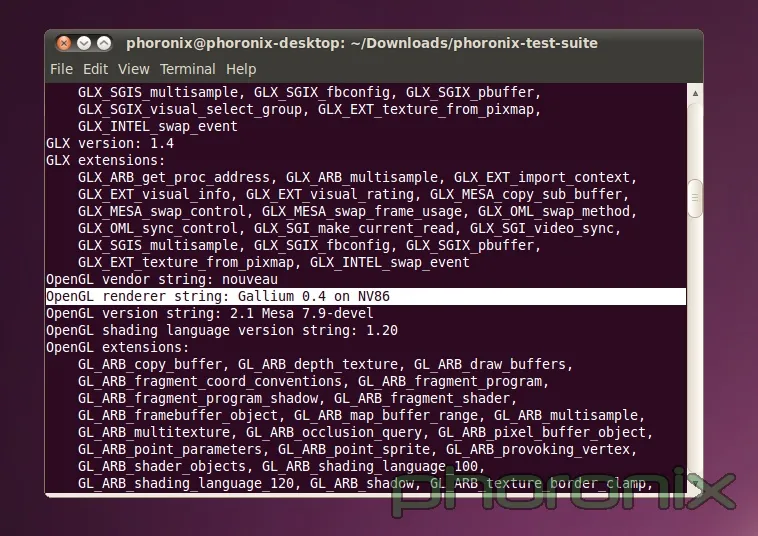The height and width of the screenshot is (536, 758).
Task: Click the scrollbar up arrow
Action: (x=695, y=93)
